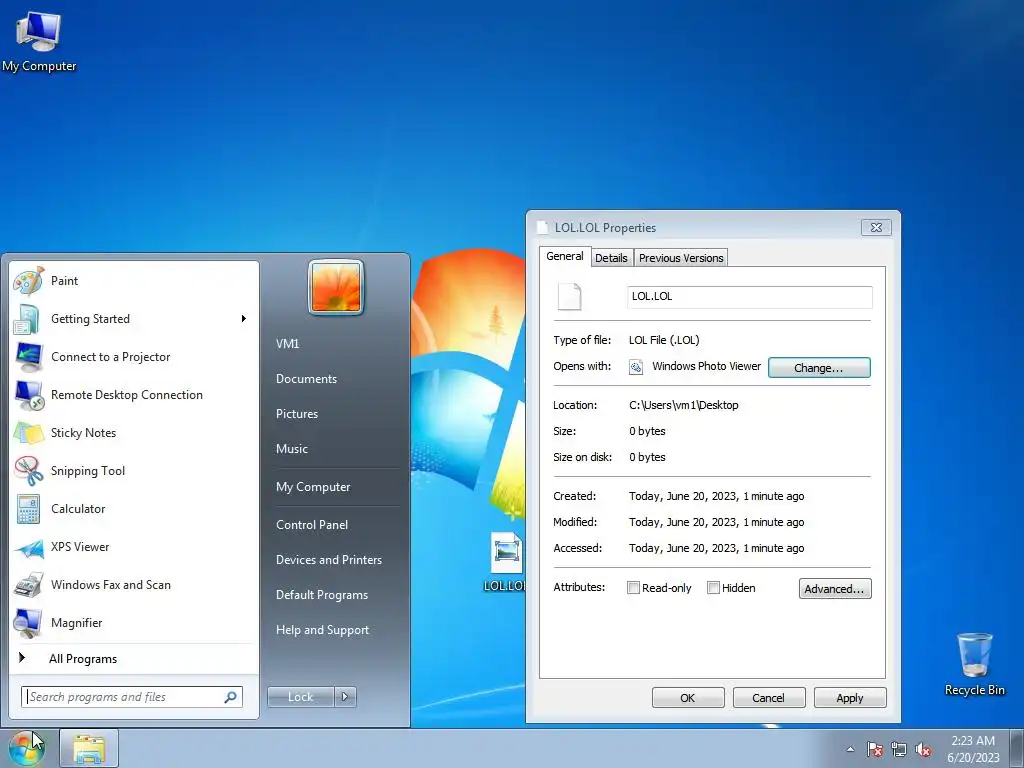Click the Windows Photo Viewer icon
Viewport: 1024px width, 768px height.
coord(635,367)
